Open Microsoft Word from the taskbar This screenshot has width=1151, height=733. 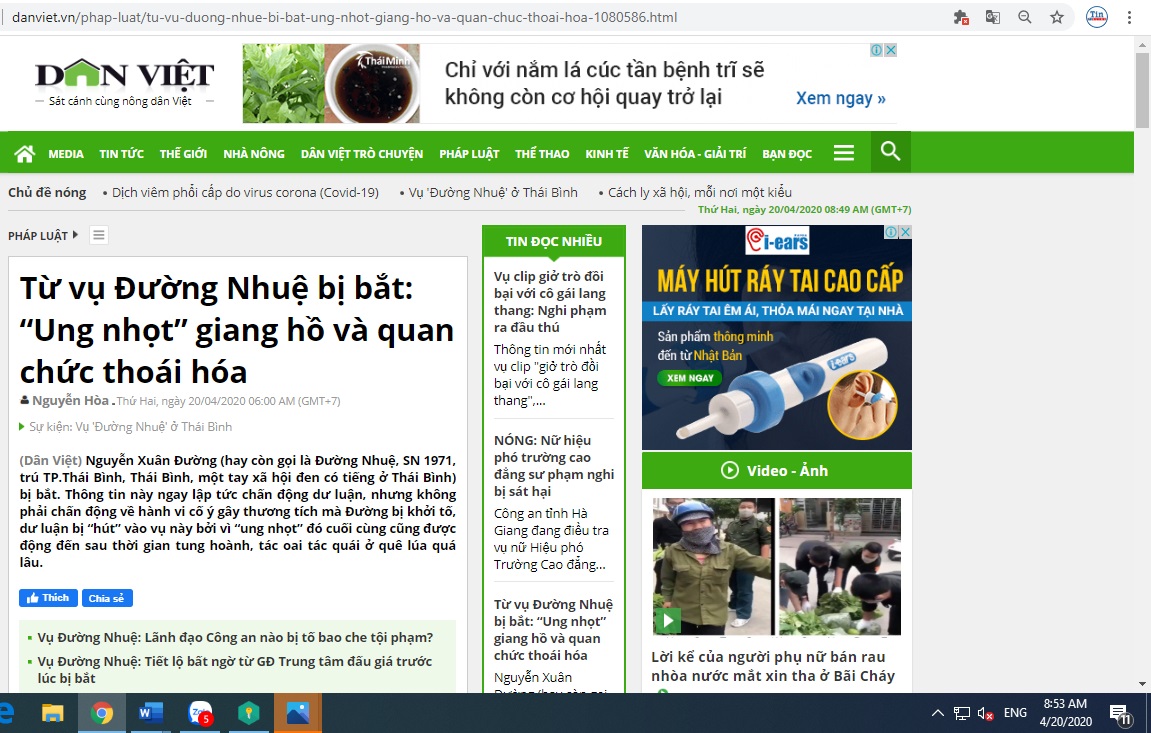[x=150, y=712]
